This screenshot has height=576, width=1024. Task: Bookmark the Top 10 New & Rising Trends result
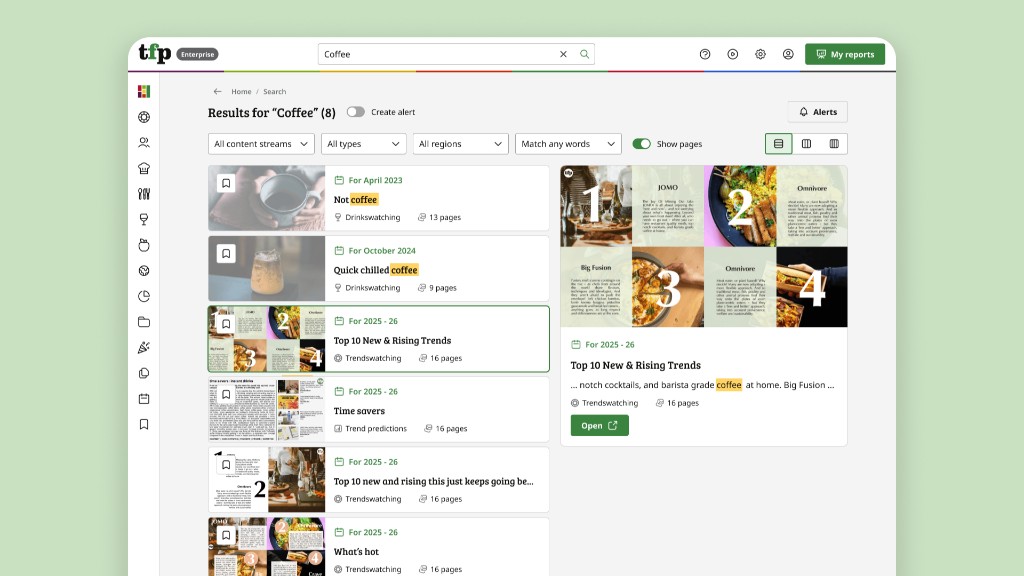tap(226, 324)
